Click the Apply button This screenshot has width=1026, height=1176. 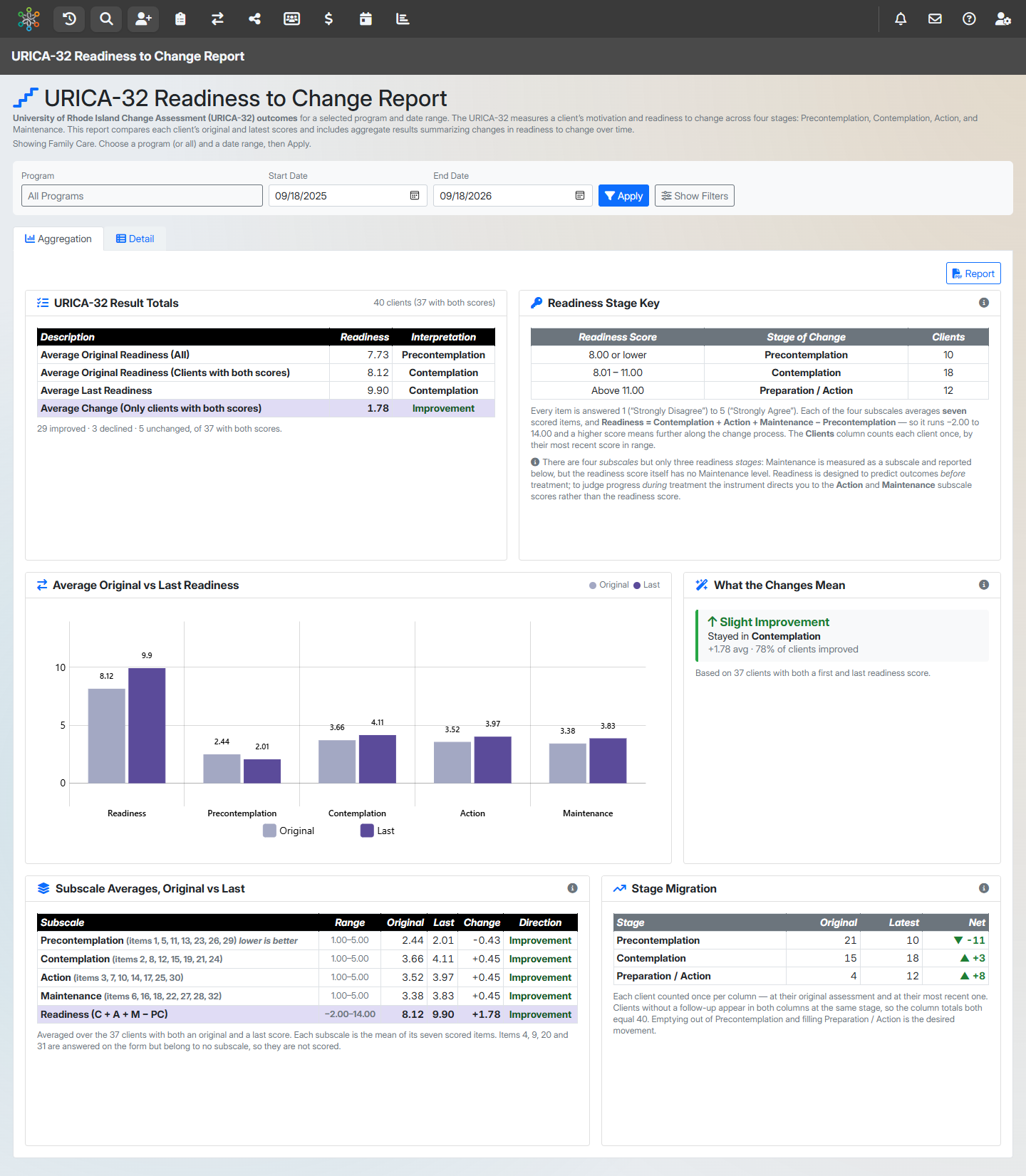[x=623, y=196]
